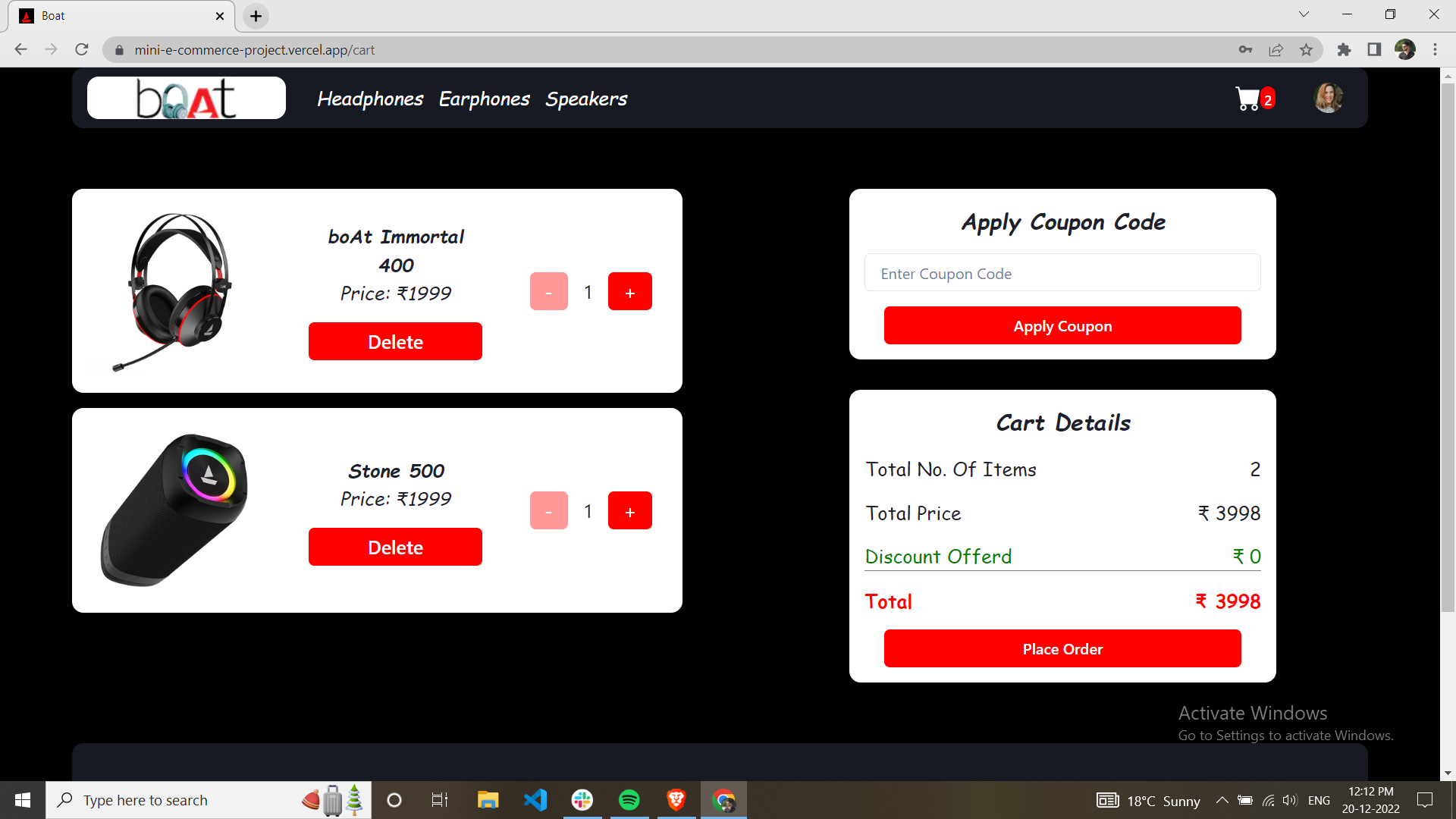Viewport: 1456px width, 819px height.
Task: Click the volume icon in the system tray
Action: click(1290, 800)
